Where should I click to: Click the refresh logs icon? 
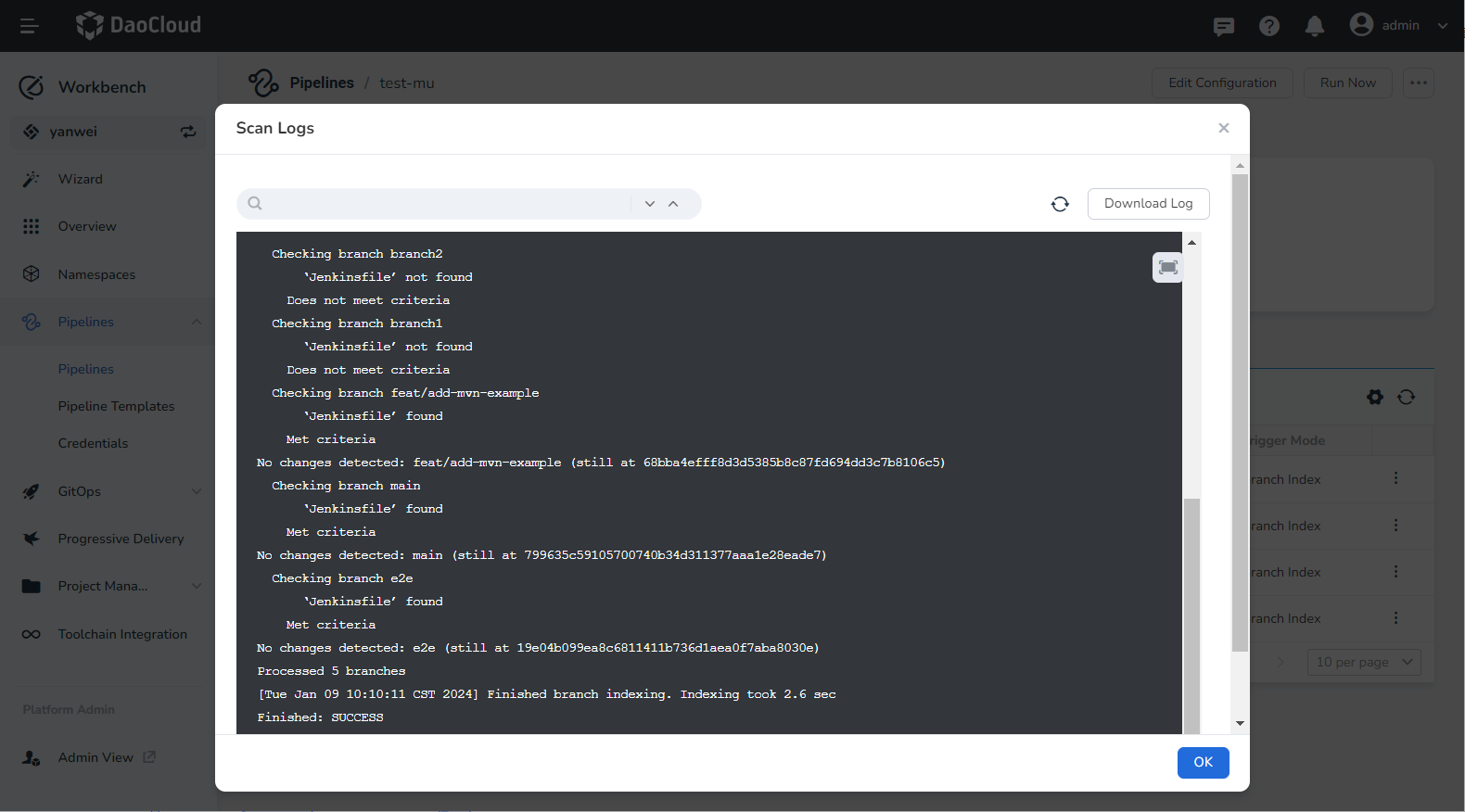[1060, 204]
